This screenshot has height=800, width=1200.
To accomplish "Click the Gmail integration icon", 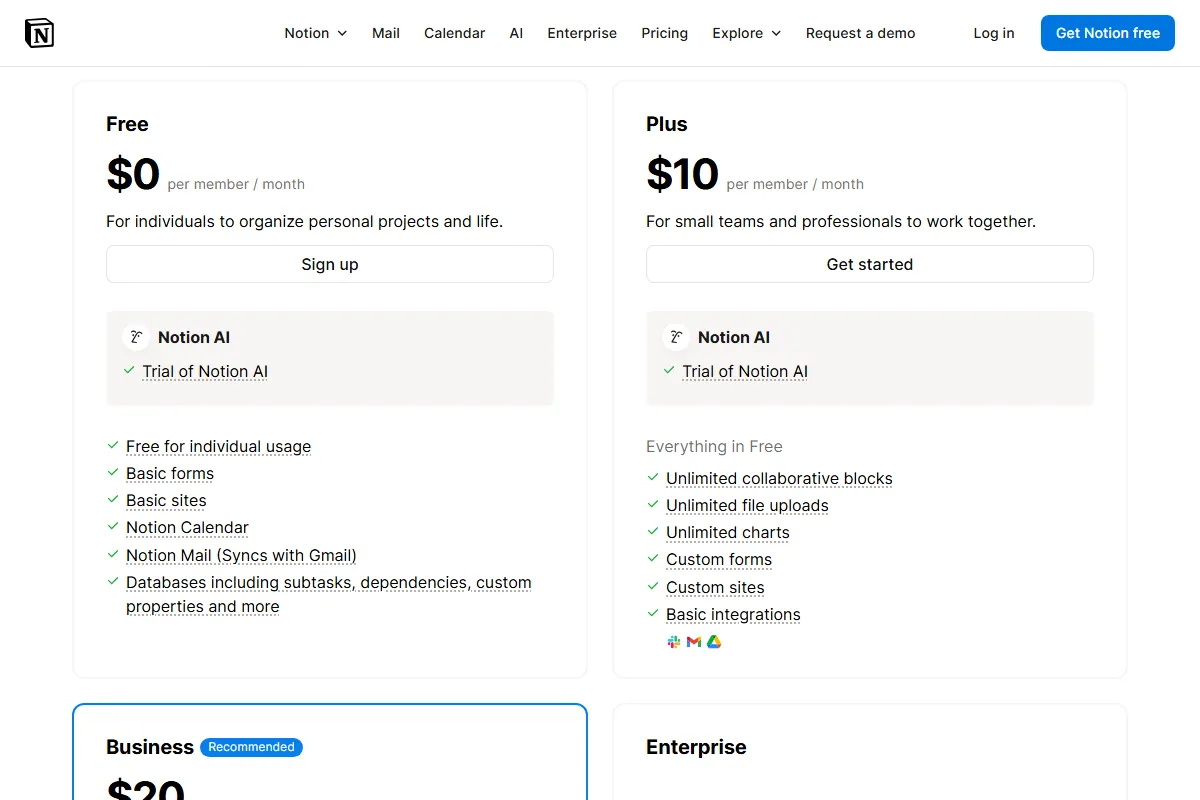I will (693, 641).
